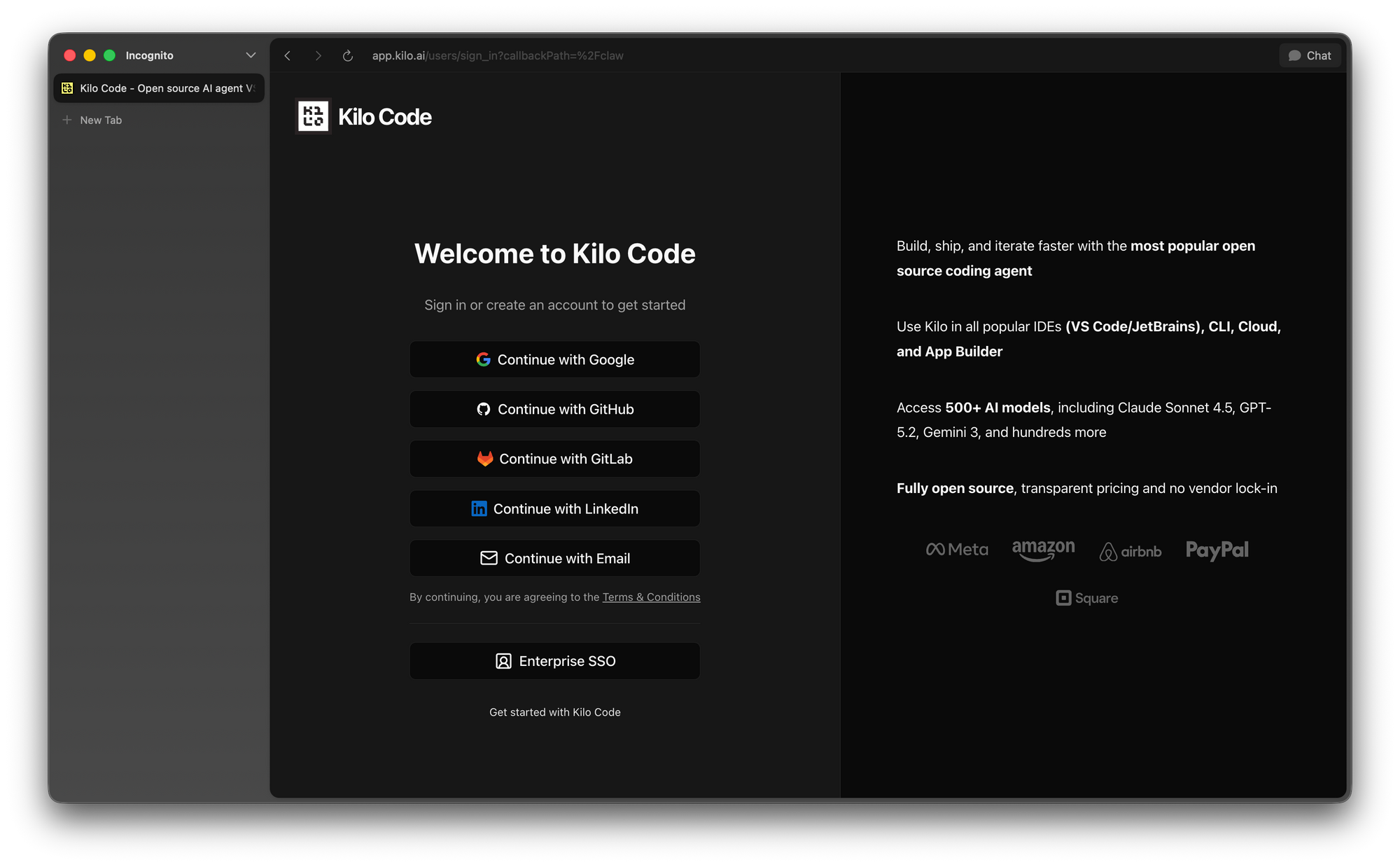Choose Continue with GitLab
Viewport: 1400px width, 867px height.
(554, 459)
